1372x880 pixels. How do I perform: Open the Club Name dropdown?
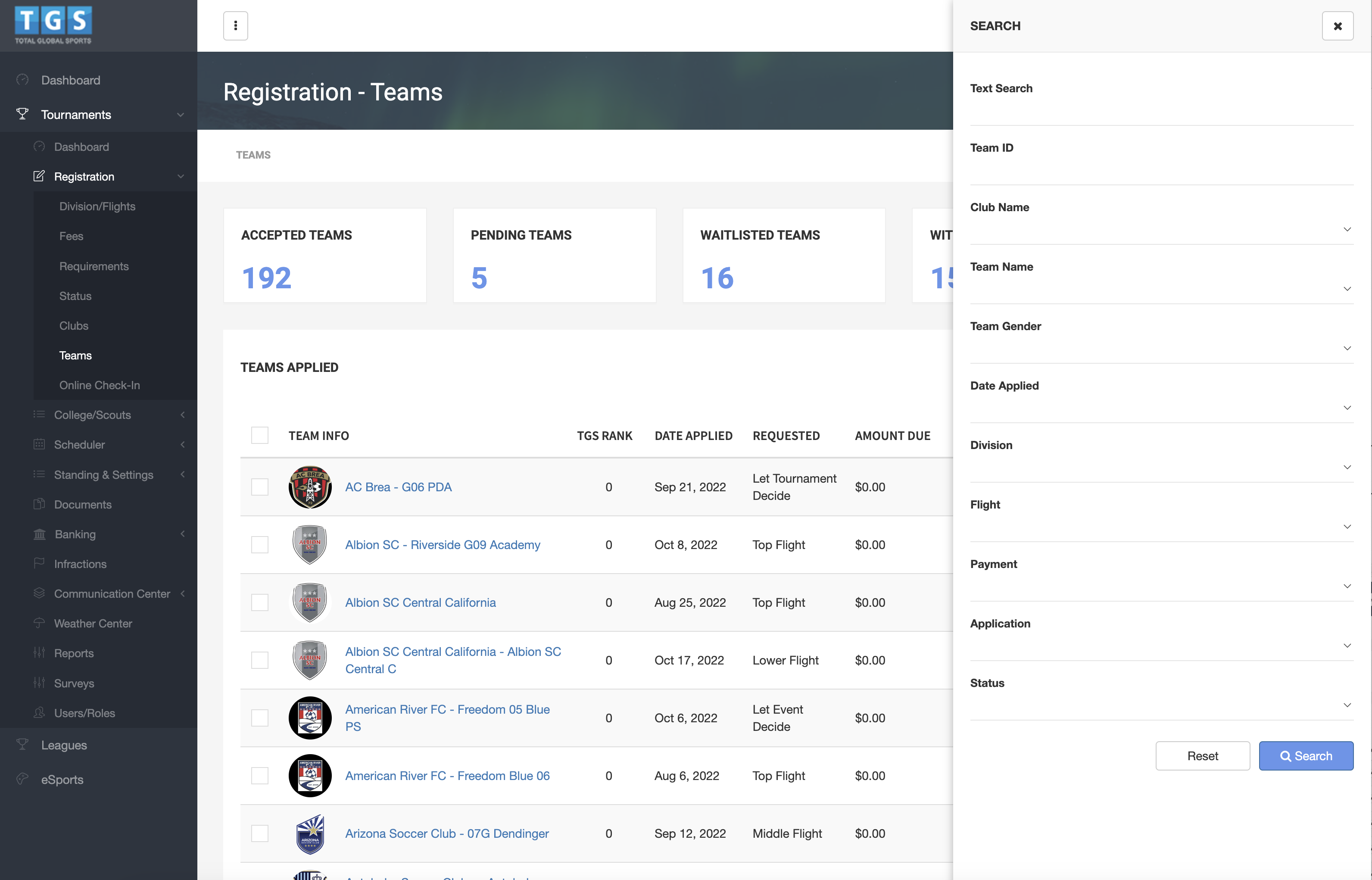point(1161,228)
